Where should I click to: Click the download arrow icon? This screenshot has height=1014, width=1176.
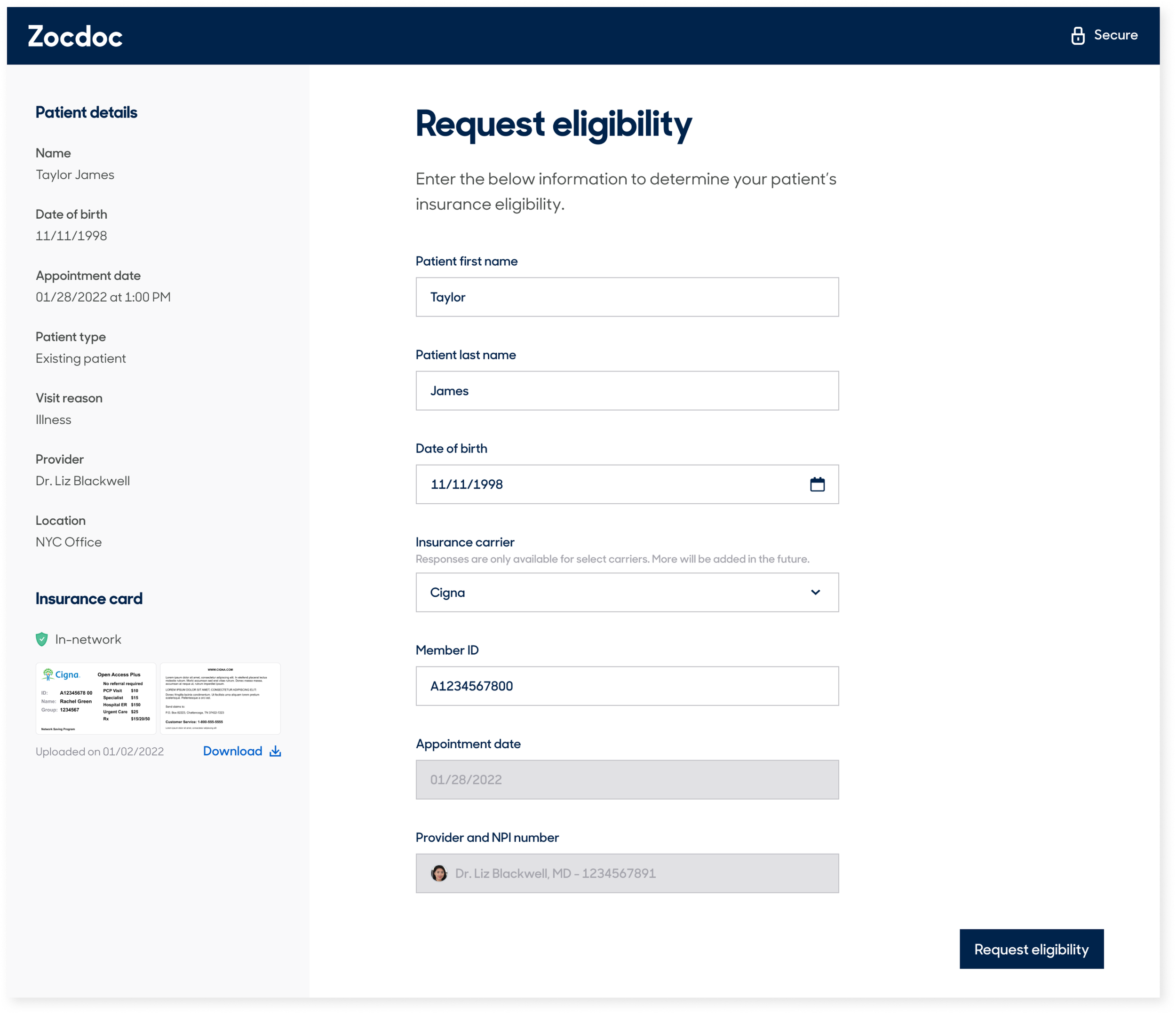tap(275, 751)
